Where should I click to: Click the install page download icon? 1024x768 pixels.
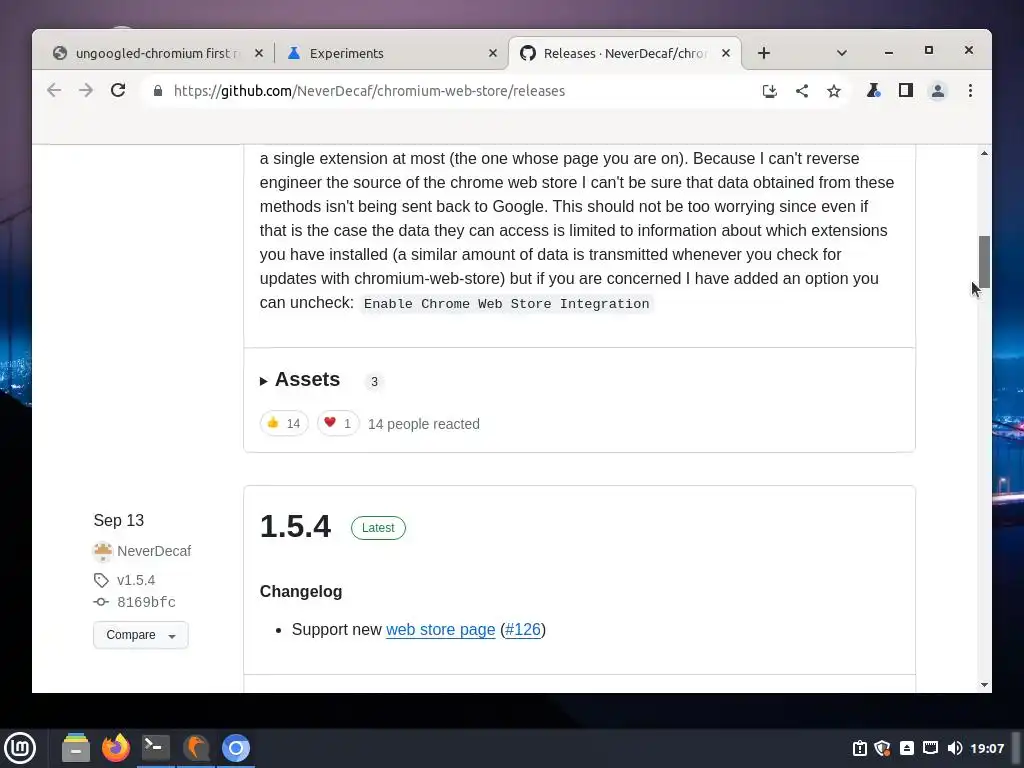769,91
